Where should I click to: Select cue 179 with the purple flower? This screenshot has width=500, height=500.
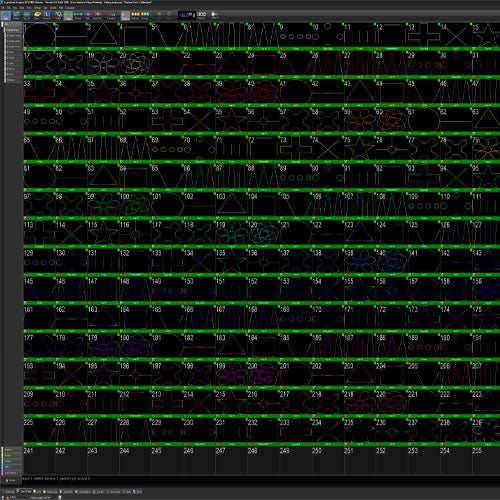(x=103, y=347)
